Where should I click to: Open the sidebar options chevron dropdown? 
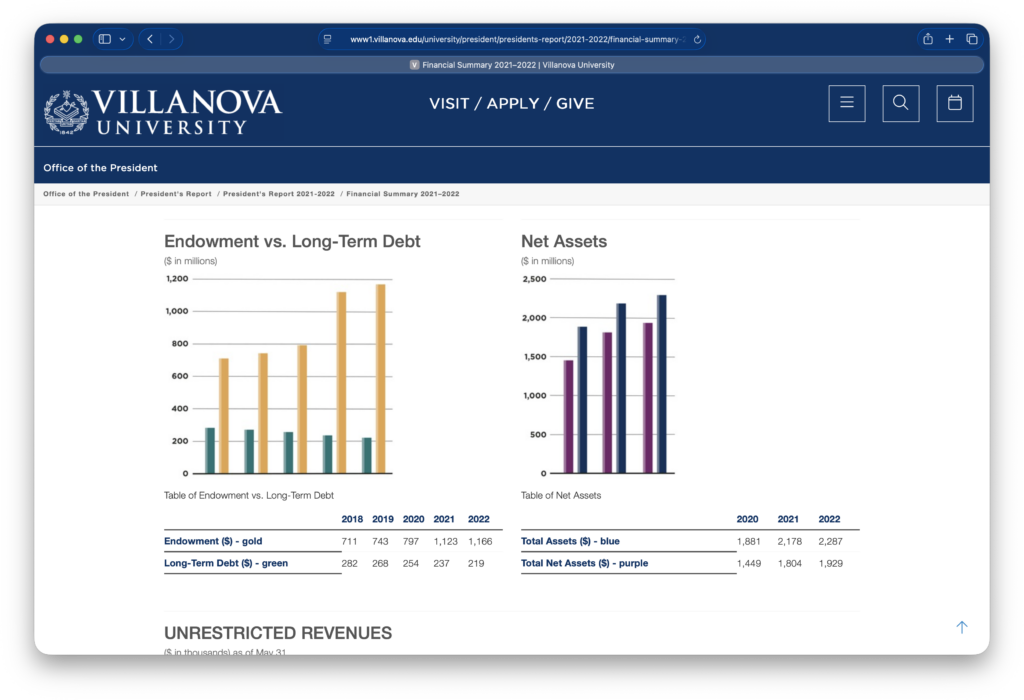tap(124, 38)
